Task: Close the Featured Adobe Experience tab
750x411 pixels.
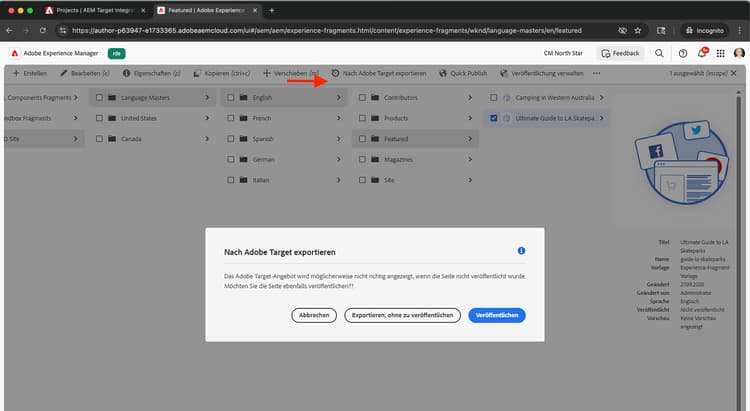Action: (x=255, y=10)
